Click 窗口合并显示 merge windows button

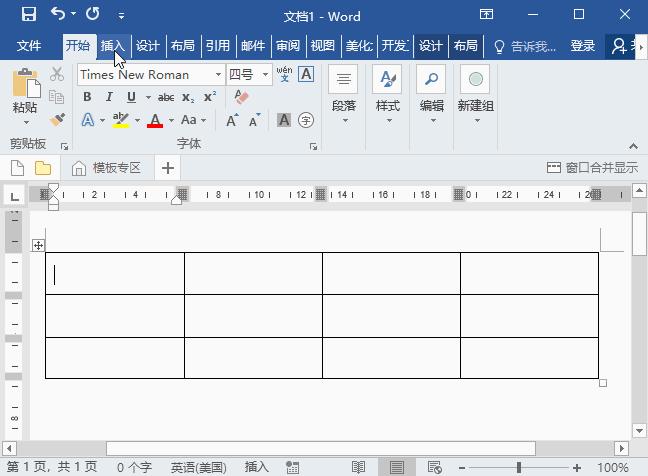(x=592, y=168)
